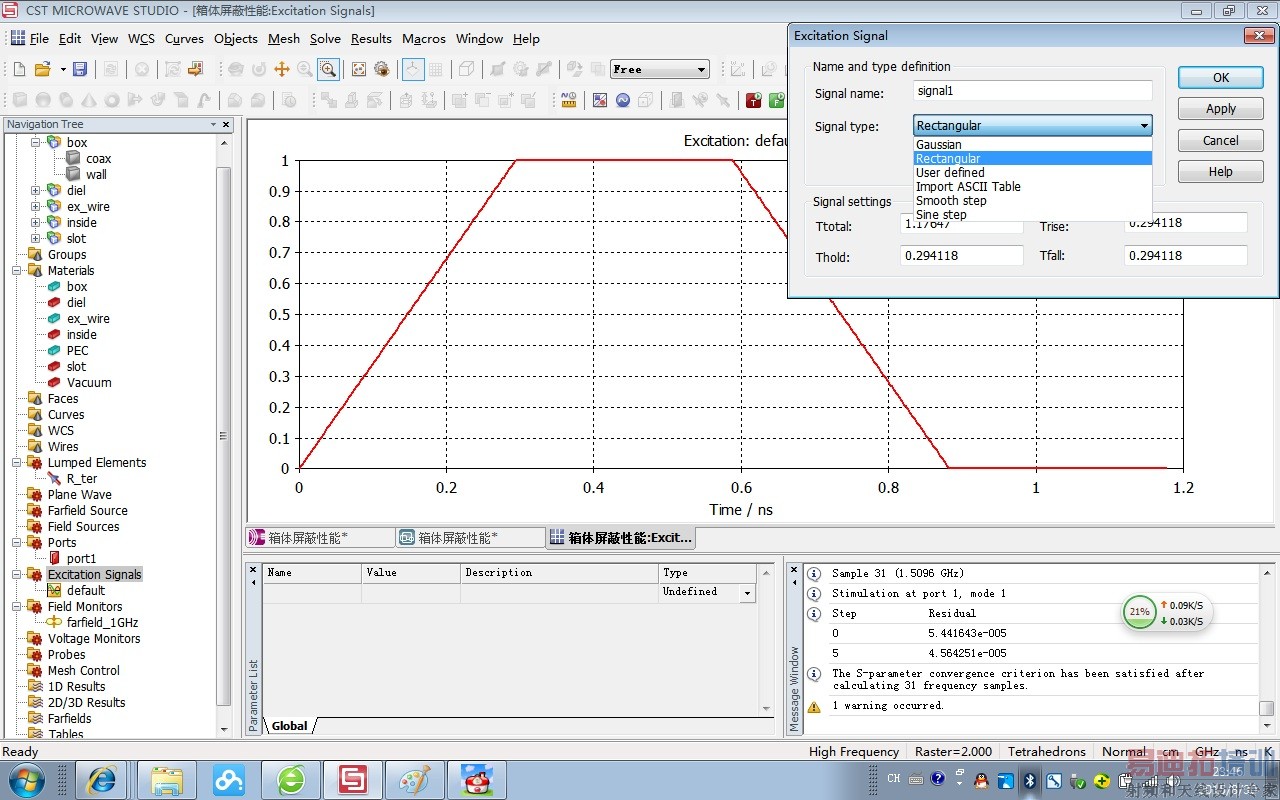Collapse the Materials folder in tree
This screenshot has width=1280, height=800.
[17, 271]
